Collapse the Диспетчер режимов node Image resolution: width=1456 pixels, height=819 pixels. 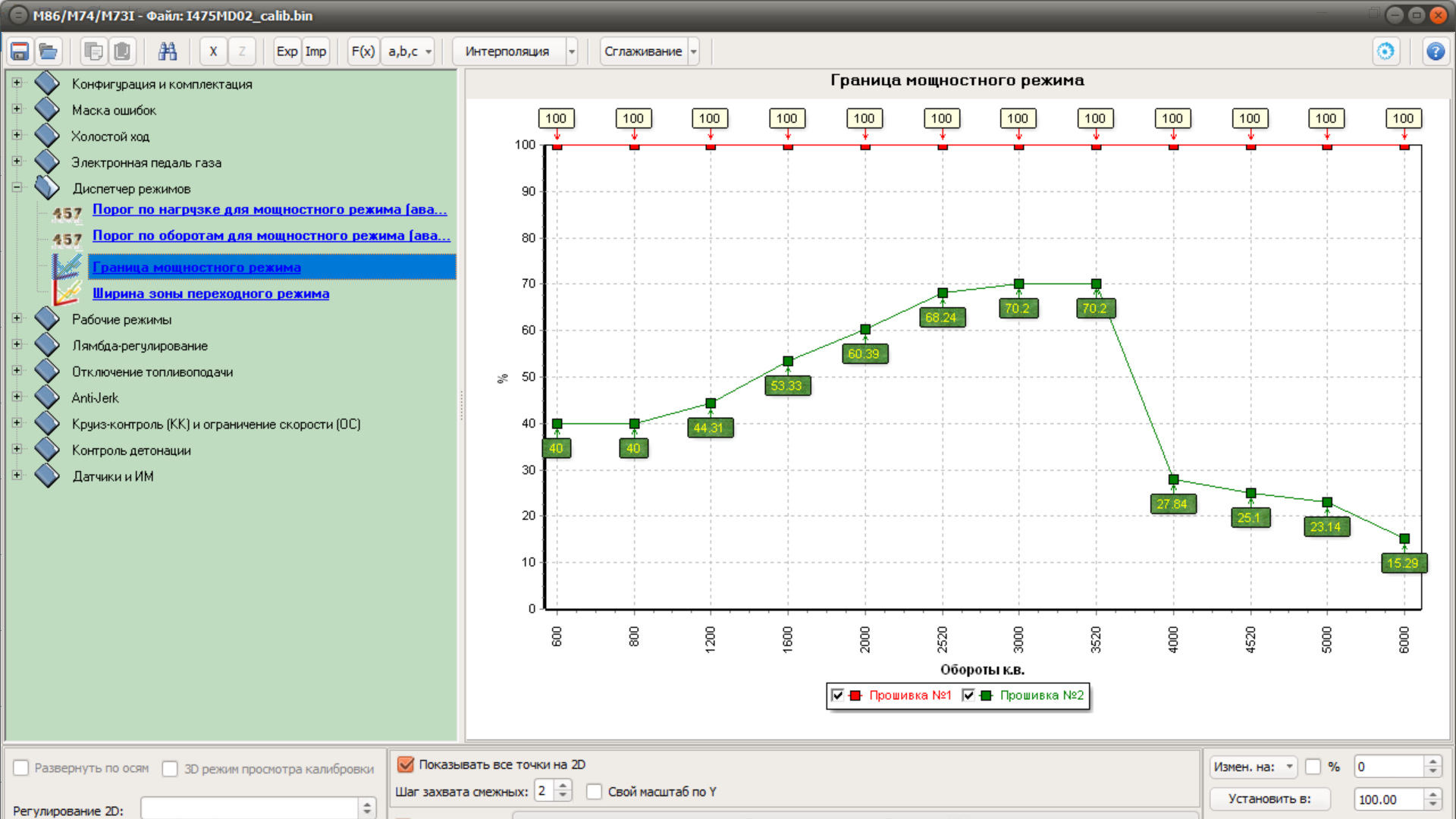tap(17, 187)
